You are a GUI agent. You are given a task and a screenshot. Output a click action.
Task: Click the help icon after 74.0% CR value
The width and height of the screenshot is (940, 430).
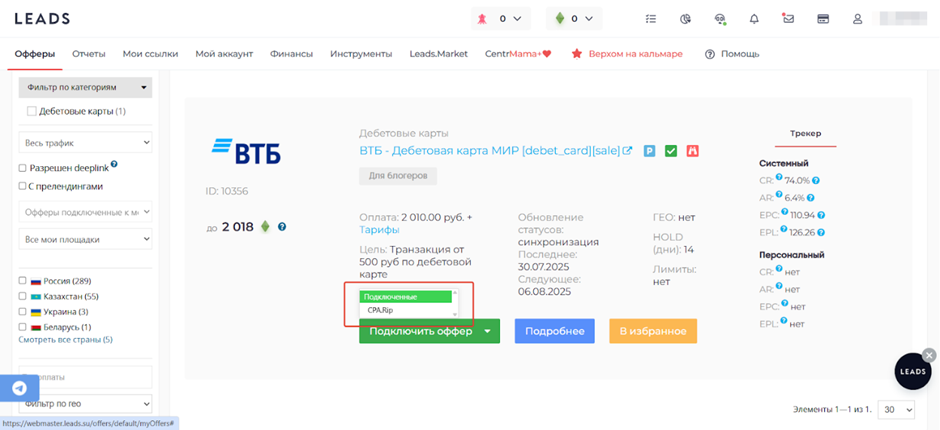coord(816,180)
